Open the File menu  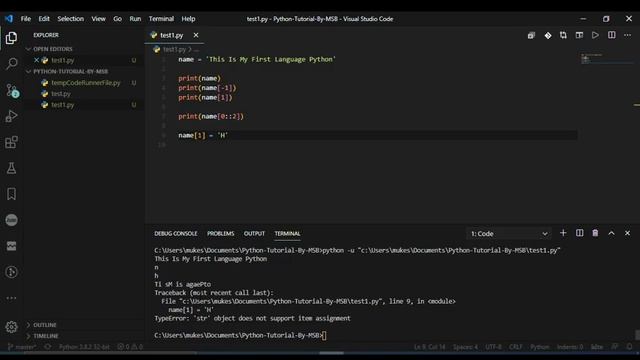pyautogui.click(x=26, y=19)
